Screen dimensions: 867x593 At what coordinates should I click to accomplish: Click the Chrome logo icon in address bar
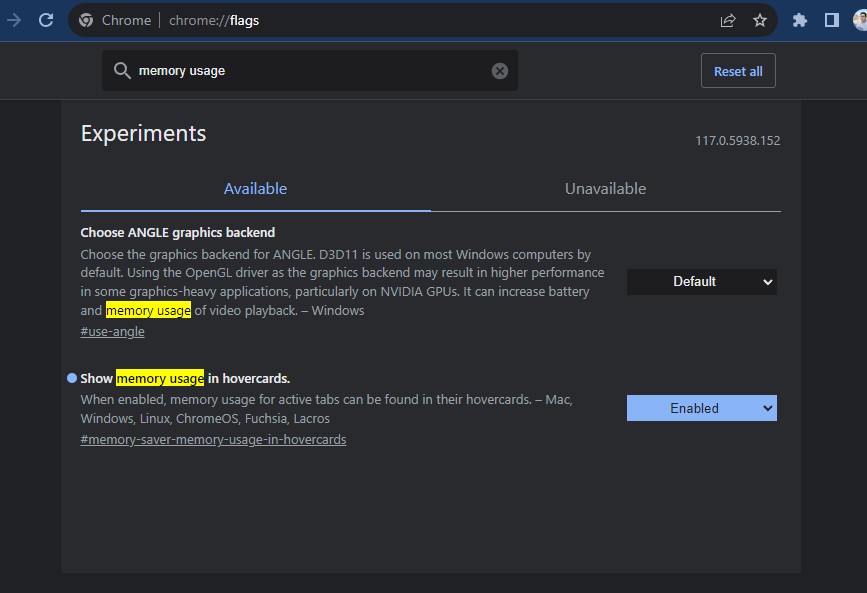coord(86,20)
